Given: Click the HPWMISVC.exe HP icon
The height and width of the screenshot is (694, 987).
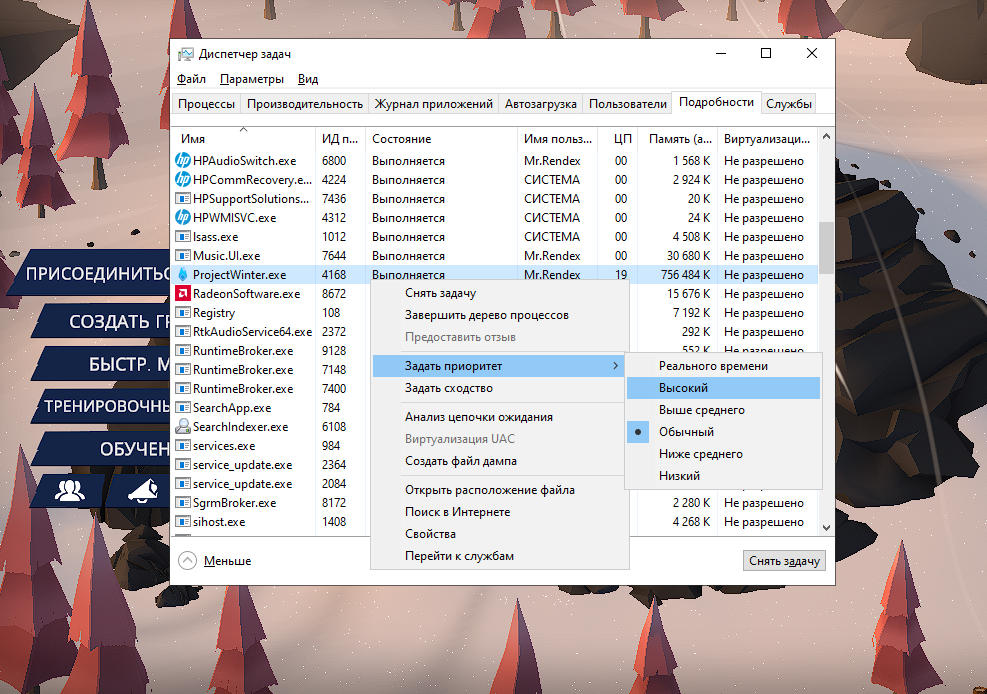Looking at the screenshot, I should 183,217.
